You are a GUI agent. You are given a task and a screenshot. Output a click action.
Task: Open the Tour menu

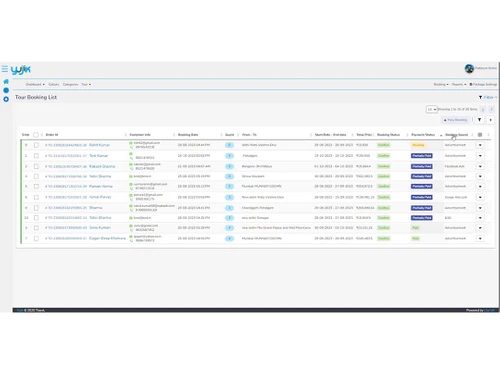(86, 84)
